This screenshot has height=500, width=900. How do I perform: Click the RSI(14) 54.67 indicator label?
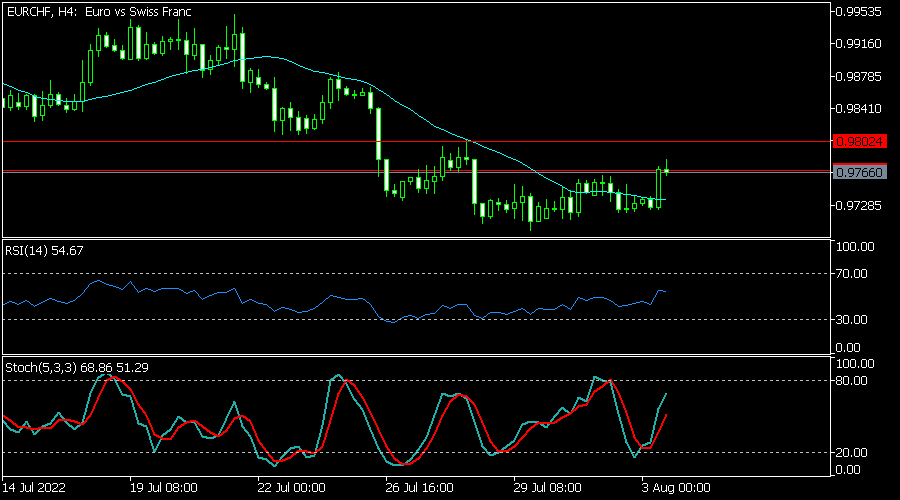[x=44, y=251]
